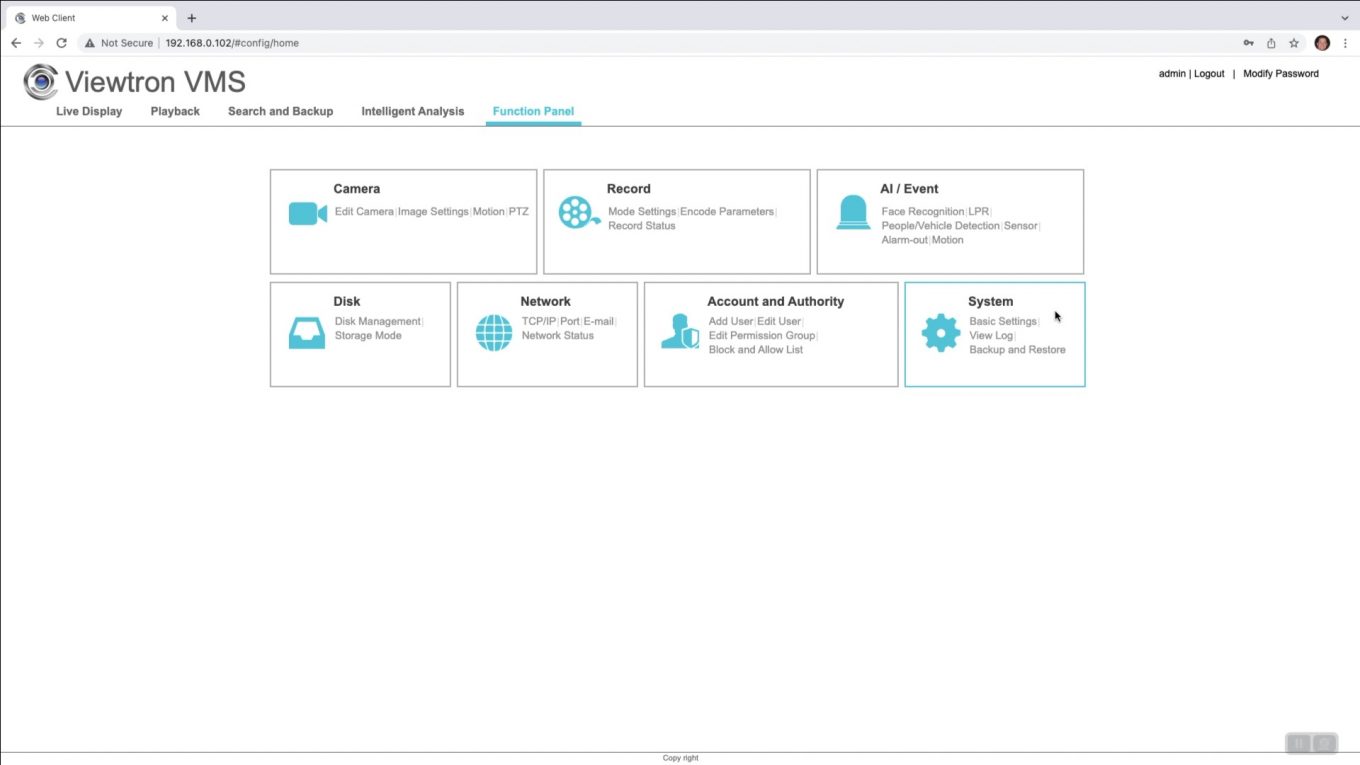The width and height of the screenshot is (1360, 765).
Task: Click the Viewtron VMS logo icon
Action: (41, 82)
